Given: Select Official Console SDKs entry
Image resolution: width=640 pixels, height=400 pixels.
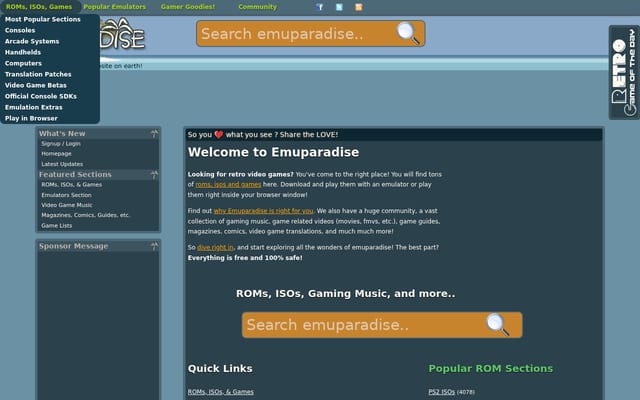Looking at the screenshot, I should click(41, 96).
